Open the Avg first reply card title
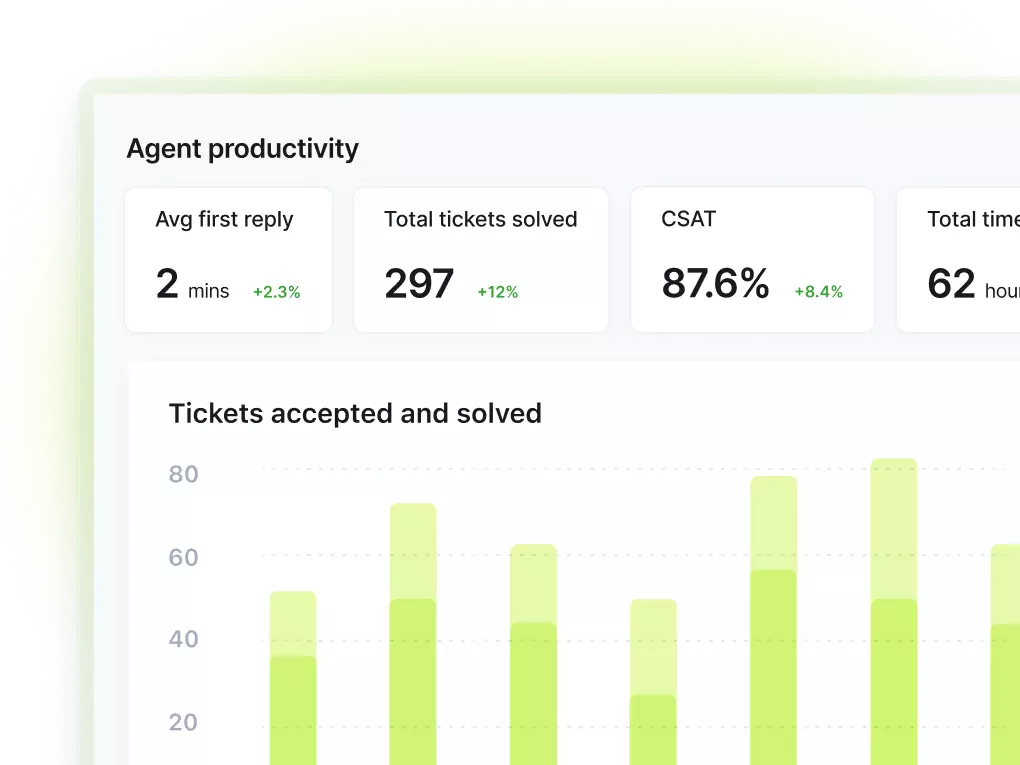Screen dimensions: 1020x765 click(x=224, y=220)
